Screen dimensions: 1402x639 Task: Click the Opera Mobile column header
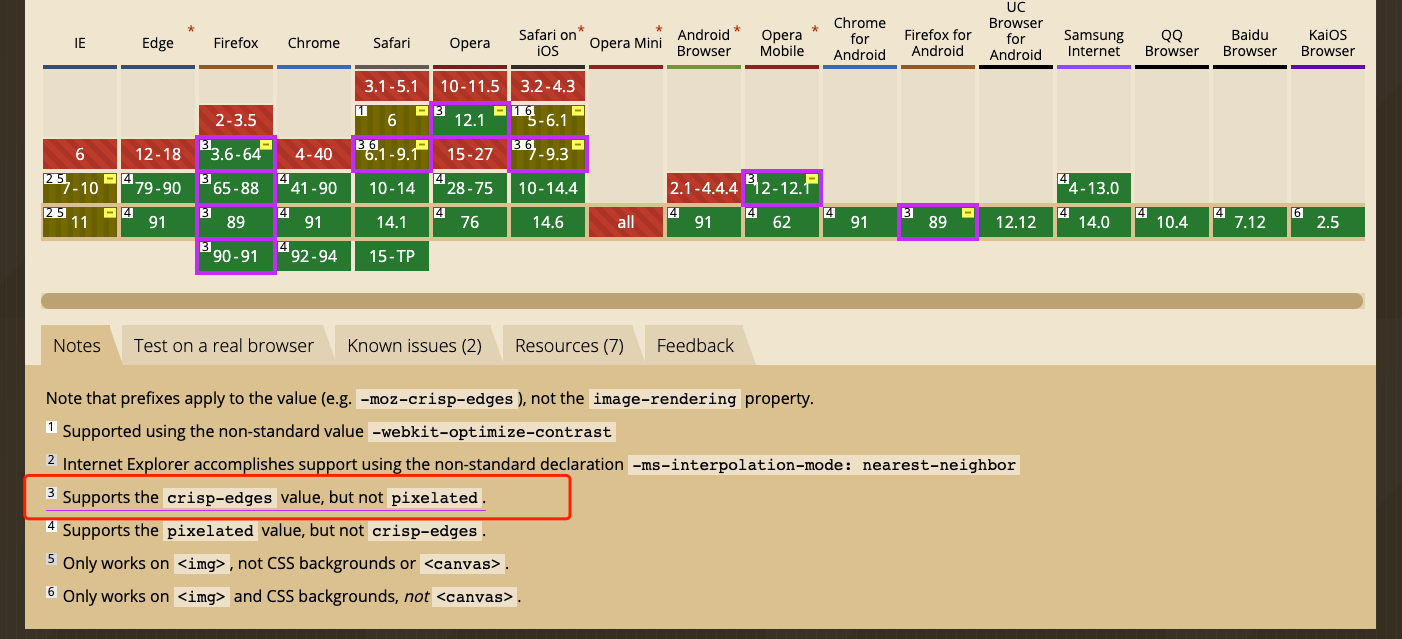click(x=782, y=43)
